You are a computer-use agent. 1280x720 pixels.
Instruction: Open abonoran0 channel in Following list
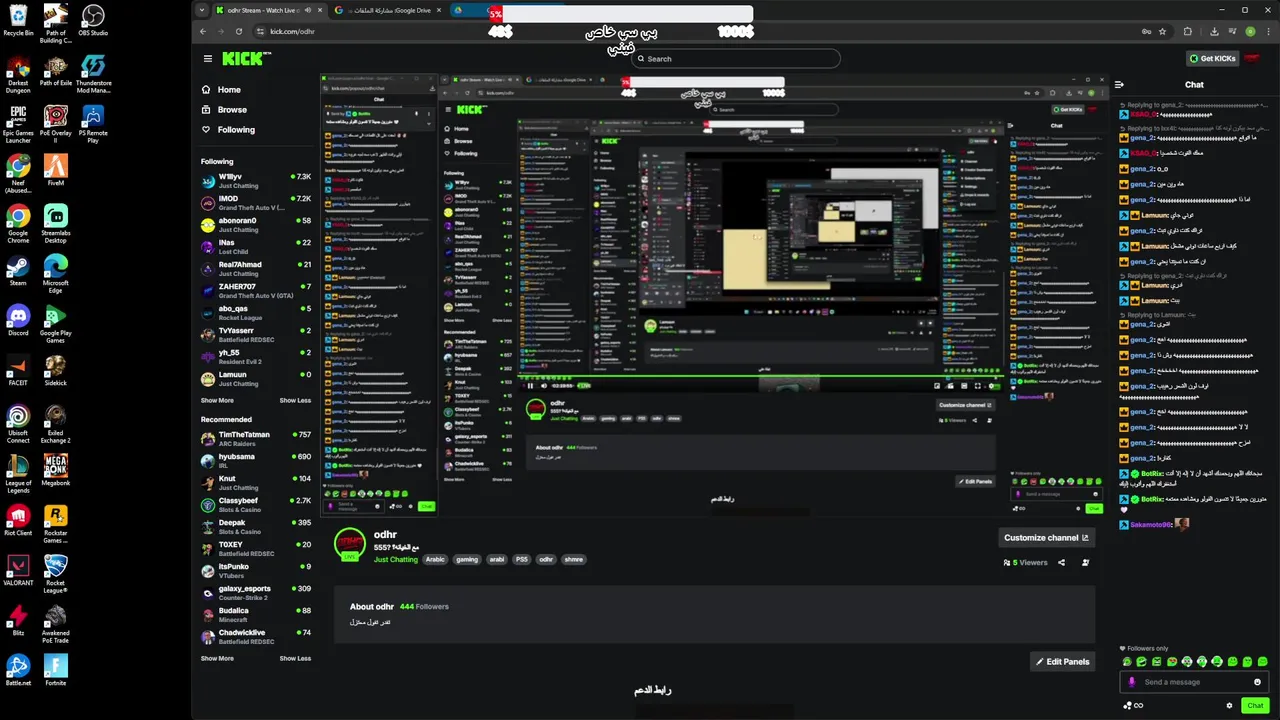tap(256, 225)
